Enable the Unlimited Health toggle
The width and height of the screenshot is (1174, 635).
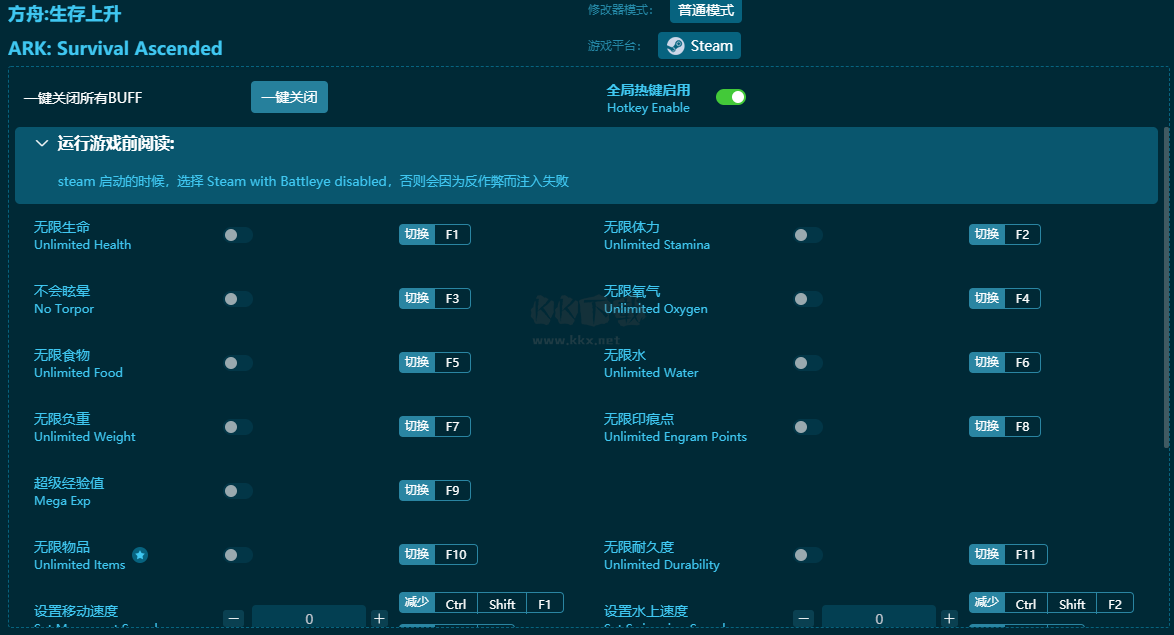(238, 235)
